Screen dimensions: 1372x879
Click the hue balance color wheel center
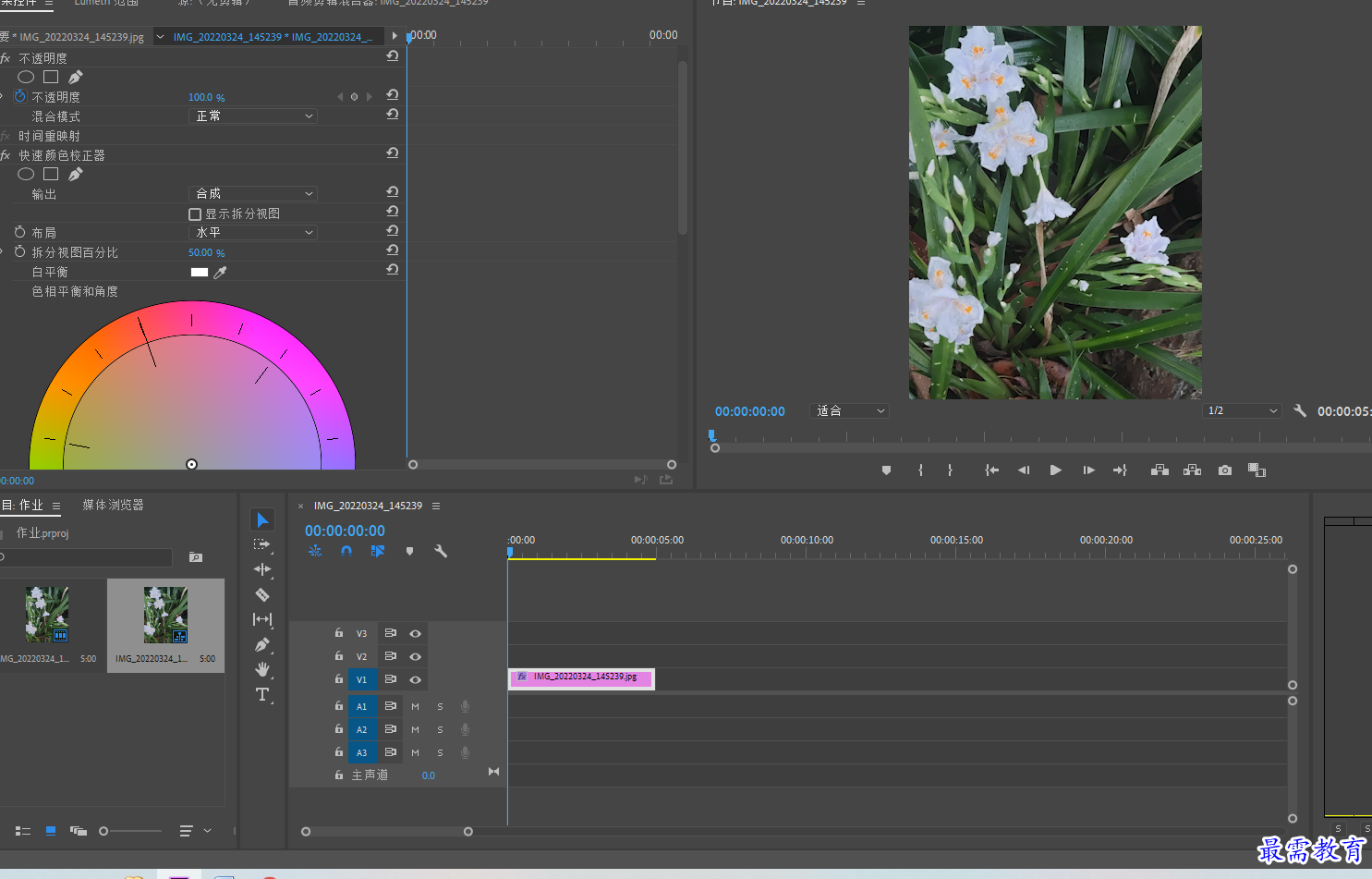click(x=192, y=464)
